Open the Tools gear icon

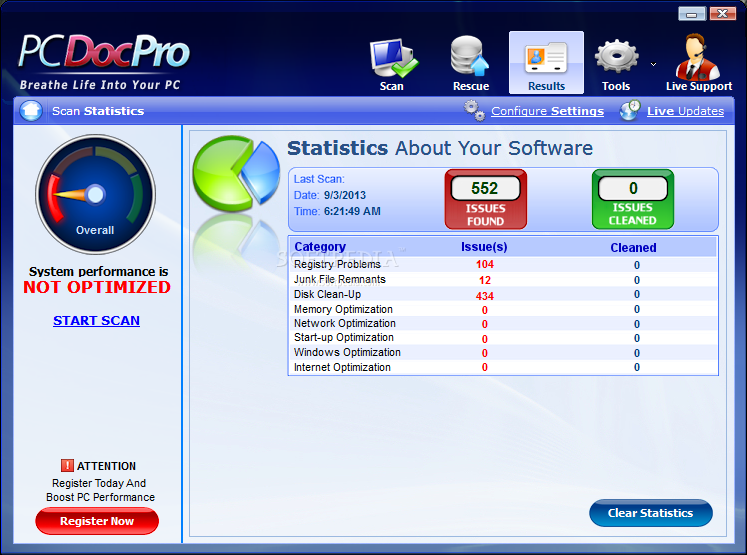pyautogui.click(x=616, y=56)
